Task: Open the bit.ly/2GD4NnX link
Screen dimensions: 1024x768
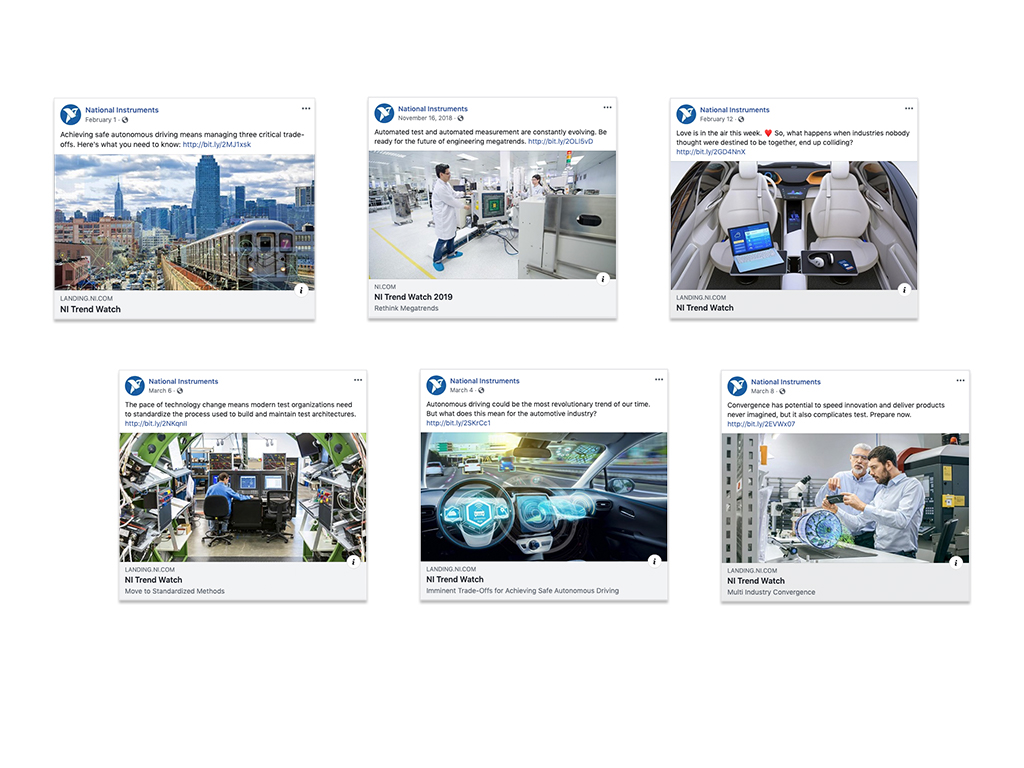Action: point(711,152)
